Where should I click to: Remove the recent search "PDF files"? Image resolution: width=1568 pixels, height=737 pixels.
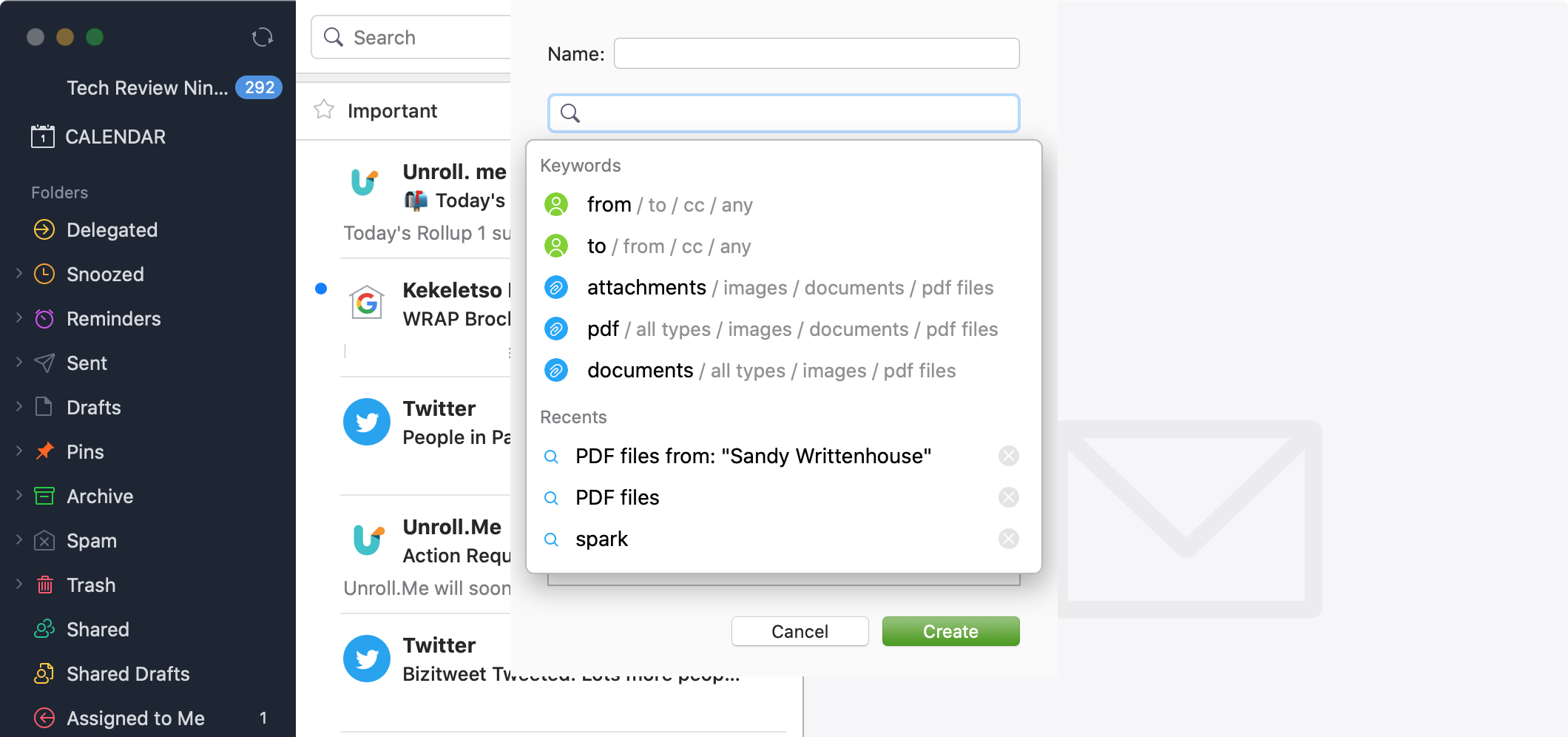click(1009, 497)
